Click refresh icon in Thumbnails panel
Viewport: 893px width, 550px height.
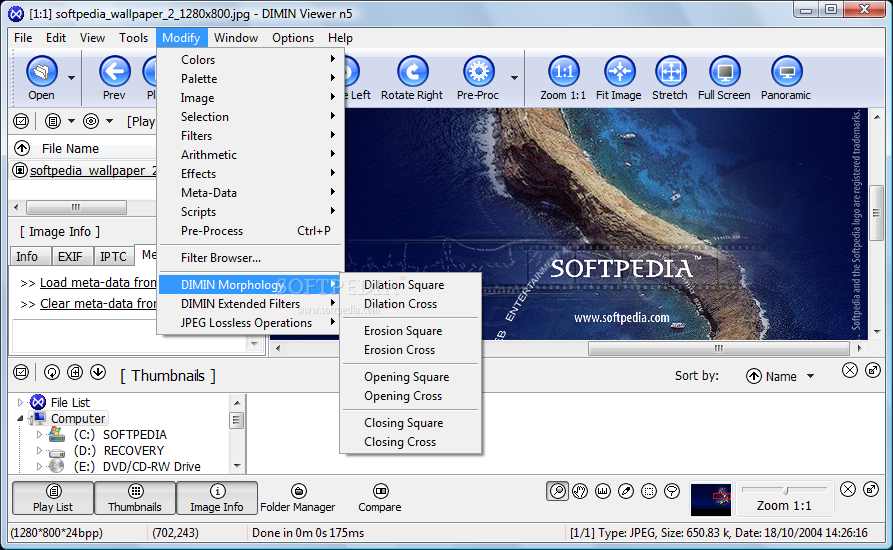[x=52, y=372]
